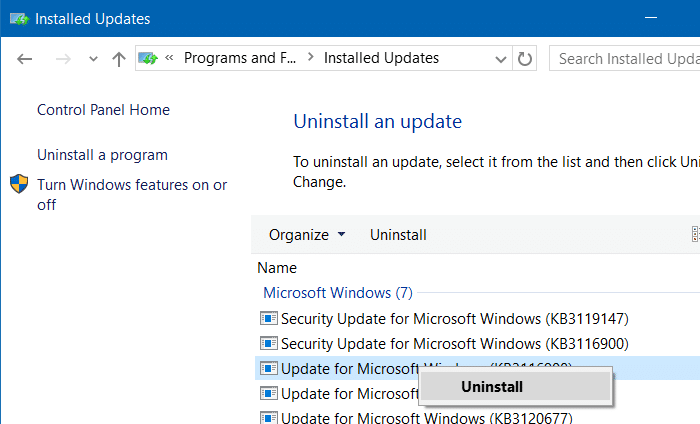Click Uninstall in the toolbar

click(x=398, y=235)
